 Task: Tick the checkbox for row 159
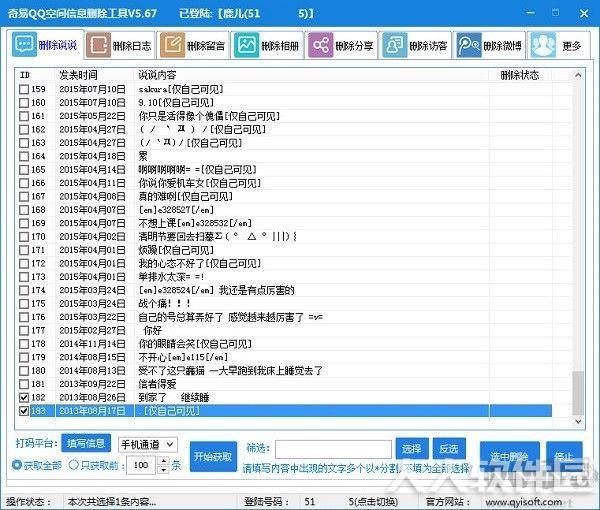24,89
